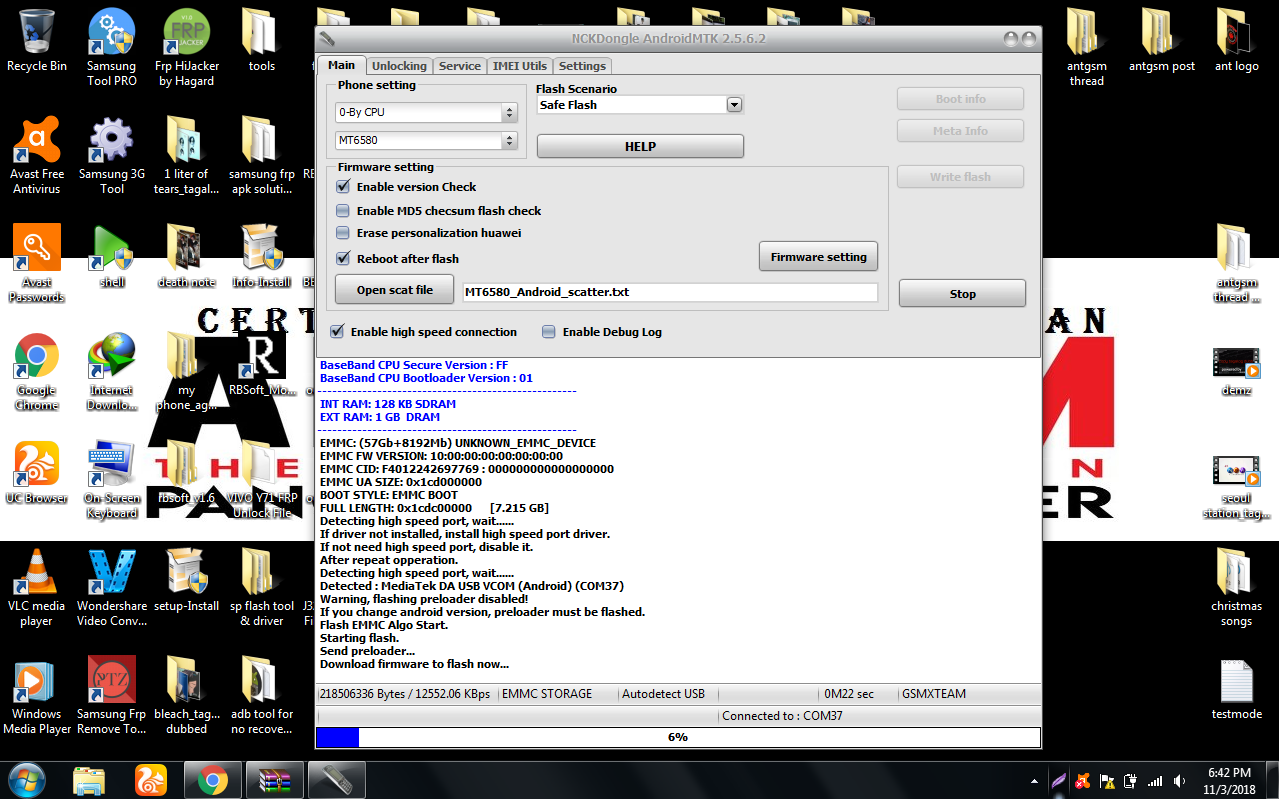
Task: Click the Connected to COM37 status
Action: (x=782, y=716)
